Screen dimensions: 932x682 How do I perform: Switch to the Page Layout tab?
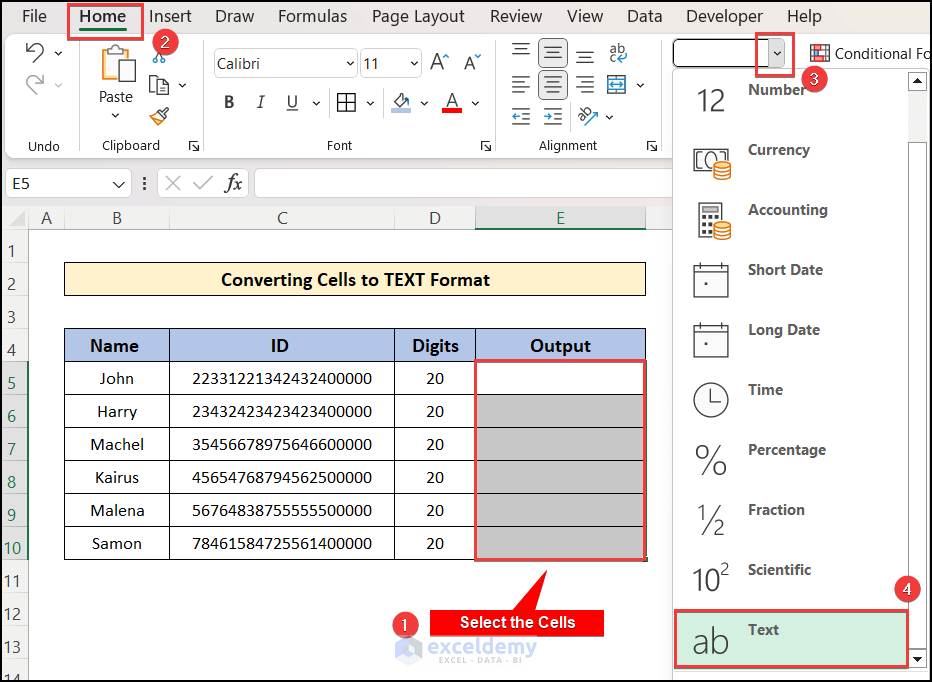click(418, 16)
